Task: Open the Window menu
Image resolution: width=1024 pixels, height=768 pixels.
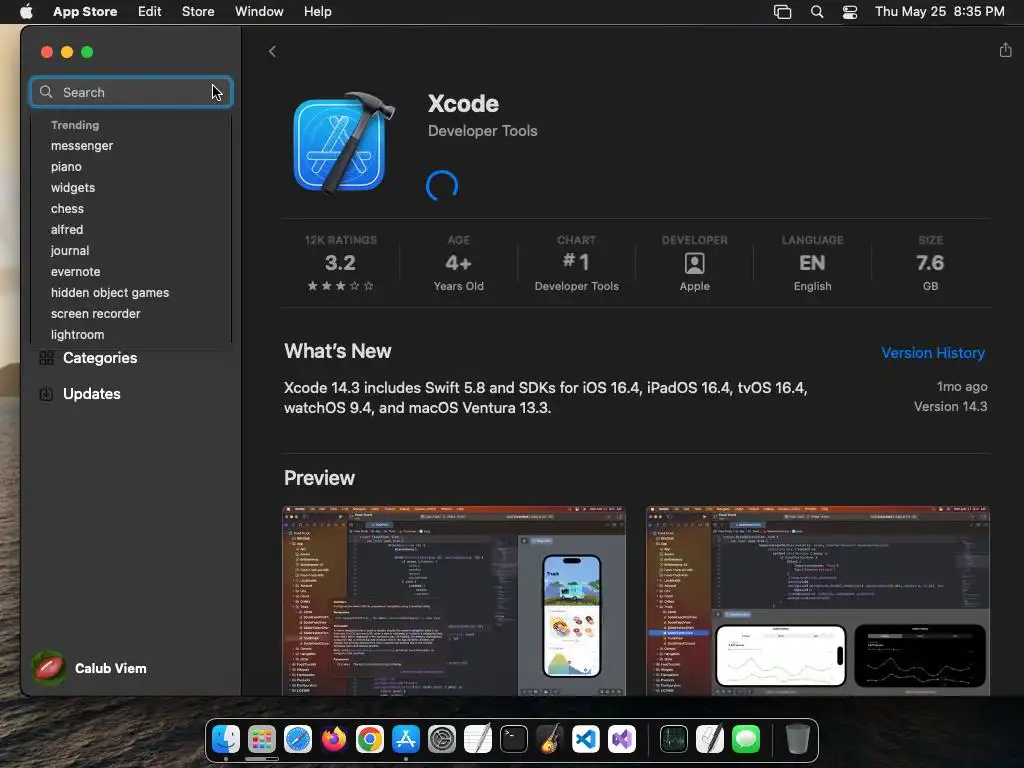Action: click(259, 11)
